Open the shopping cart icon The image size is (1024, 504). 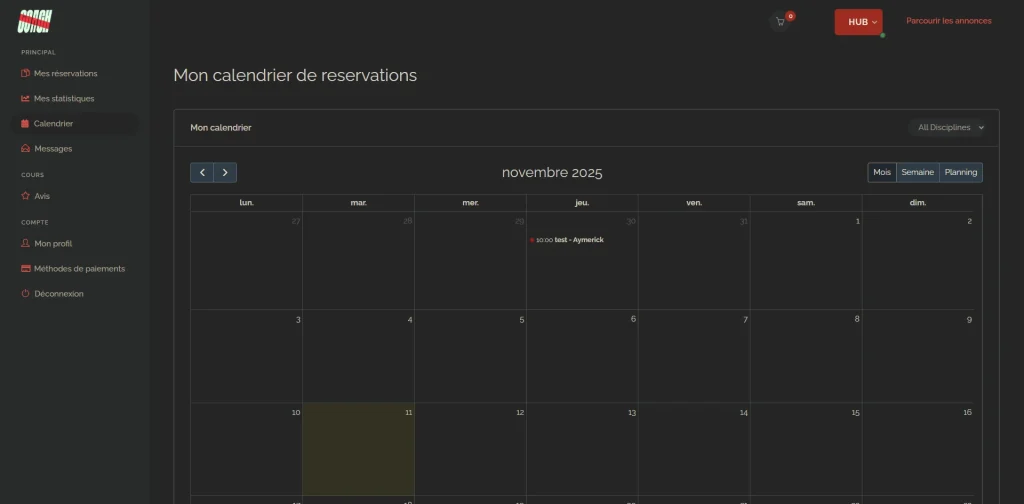780,22
